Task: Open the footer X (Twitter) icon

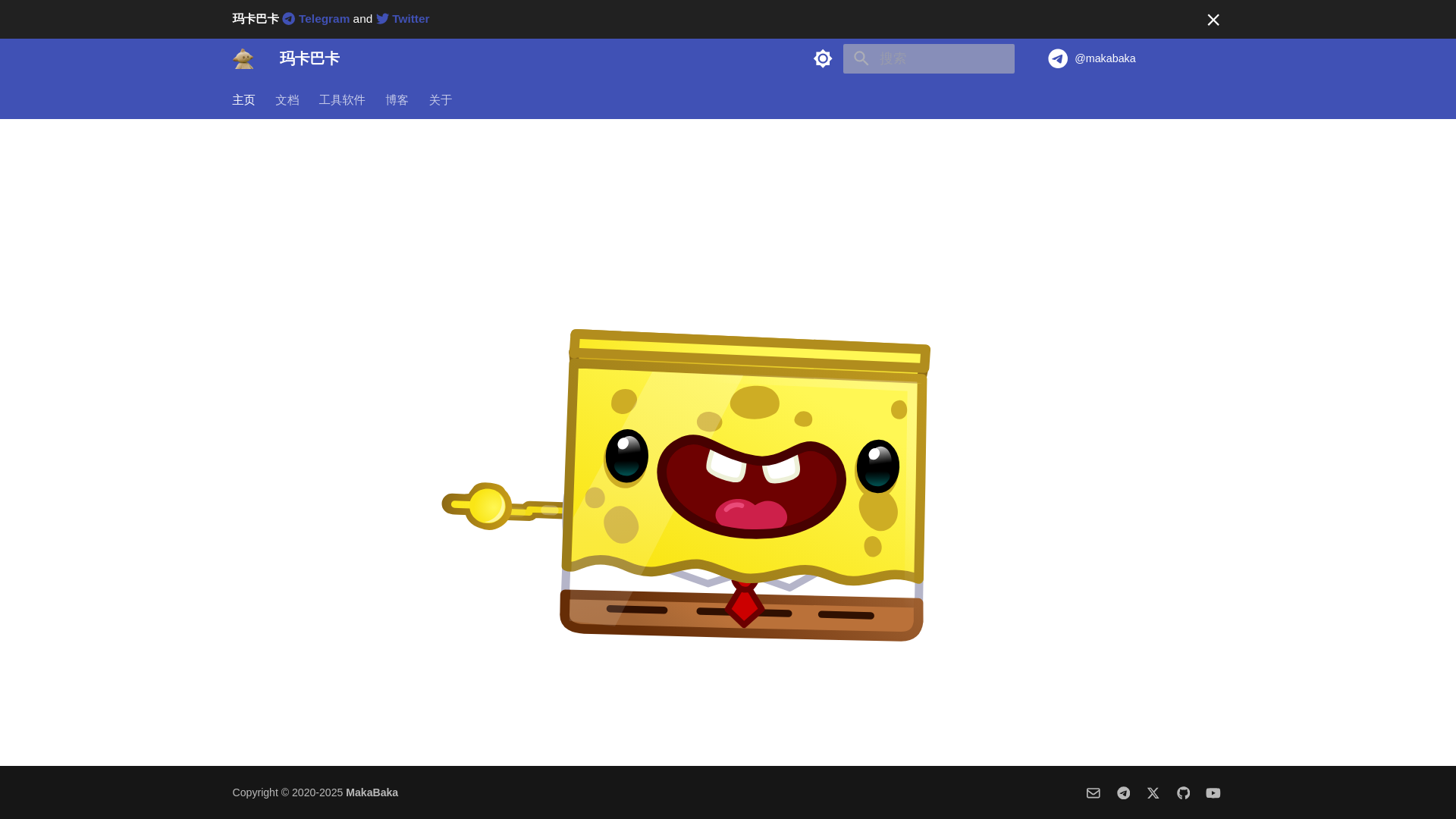Action: 1153,793
